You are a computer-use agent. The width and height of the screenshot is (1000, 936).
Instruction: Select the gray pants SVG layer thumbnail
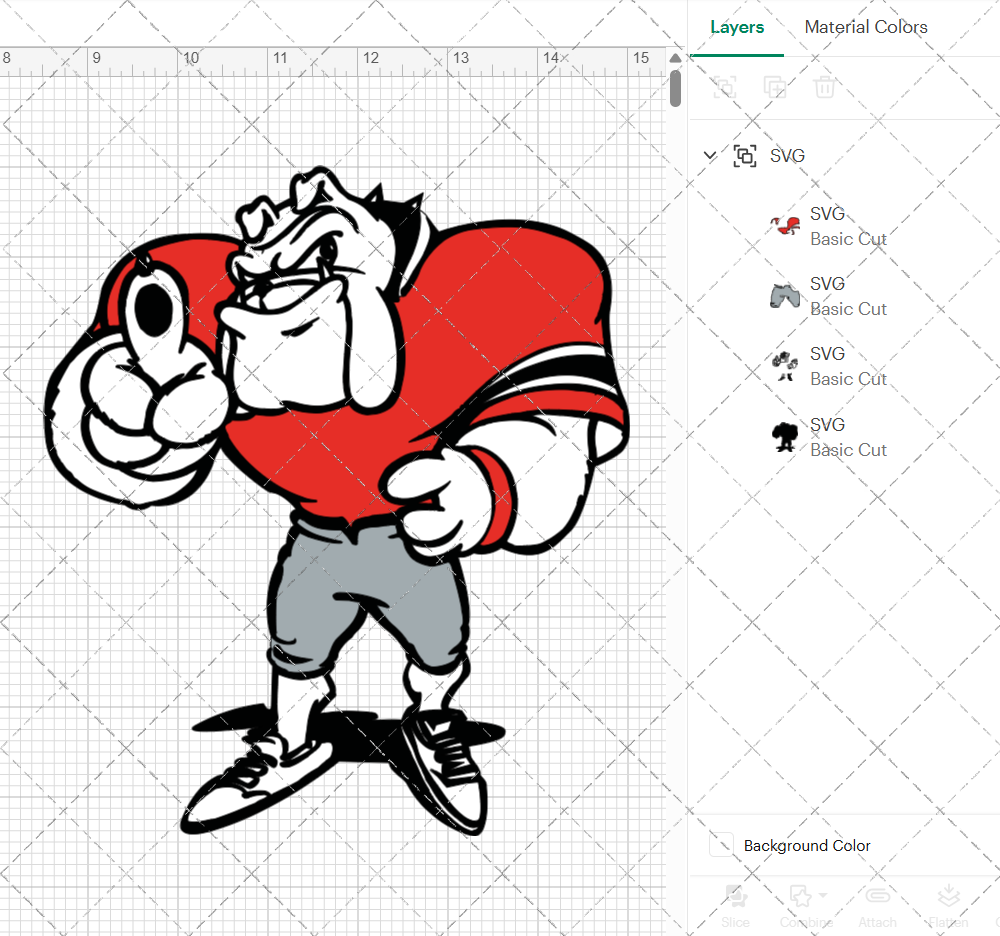pos(785,296)
